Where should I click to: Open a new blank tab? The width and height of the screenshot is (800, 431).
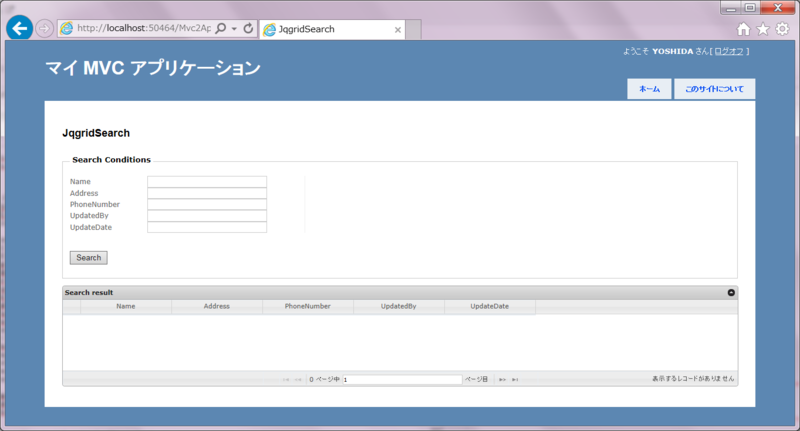tap(413, 30)
